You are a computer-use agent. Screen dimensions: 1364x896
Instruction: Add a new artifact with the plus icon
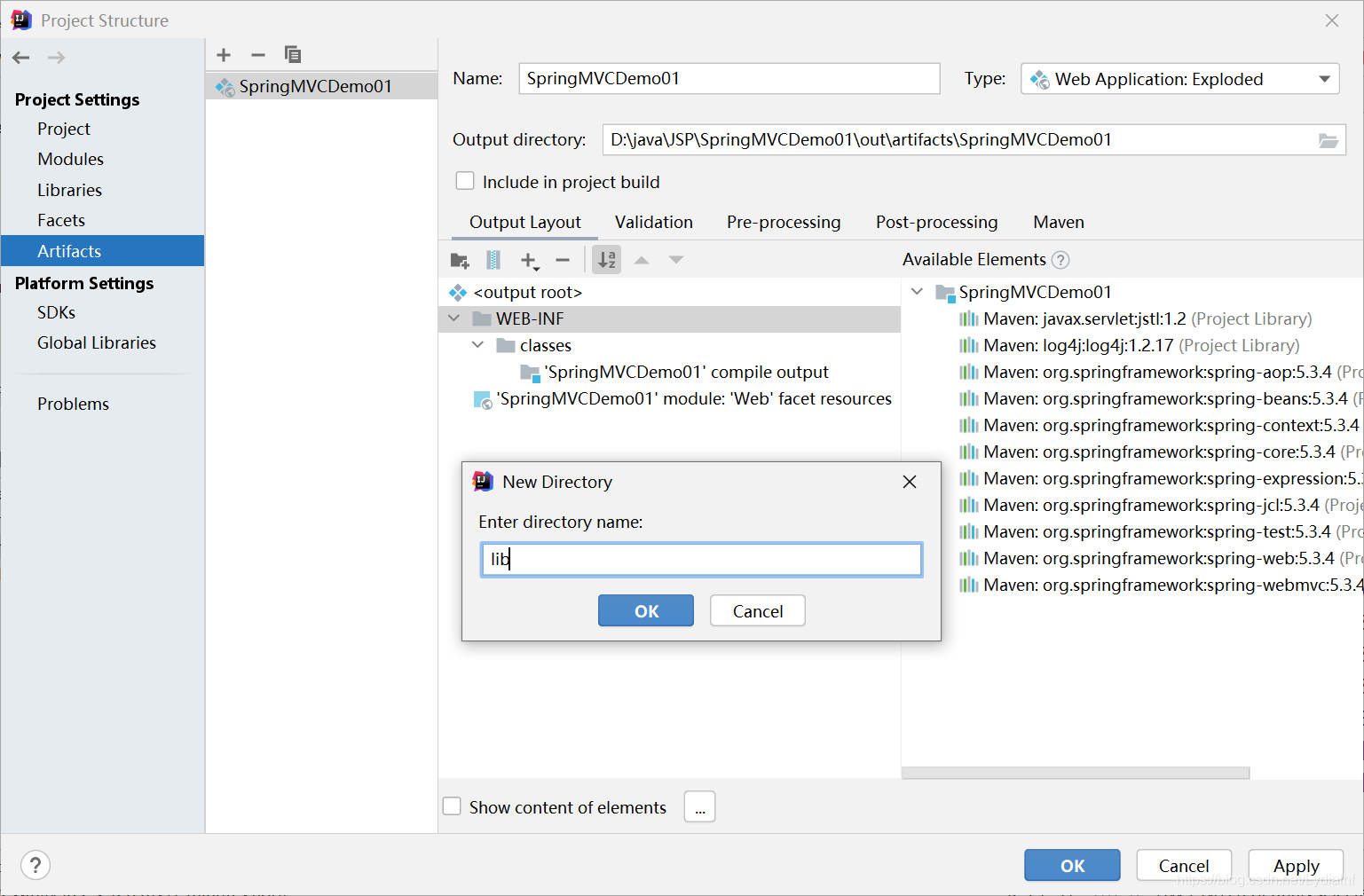coord(224,55)
